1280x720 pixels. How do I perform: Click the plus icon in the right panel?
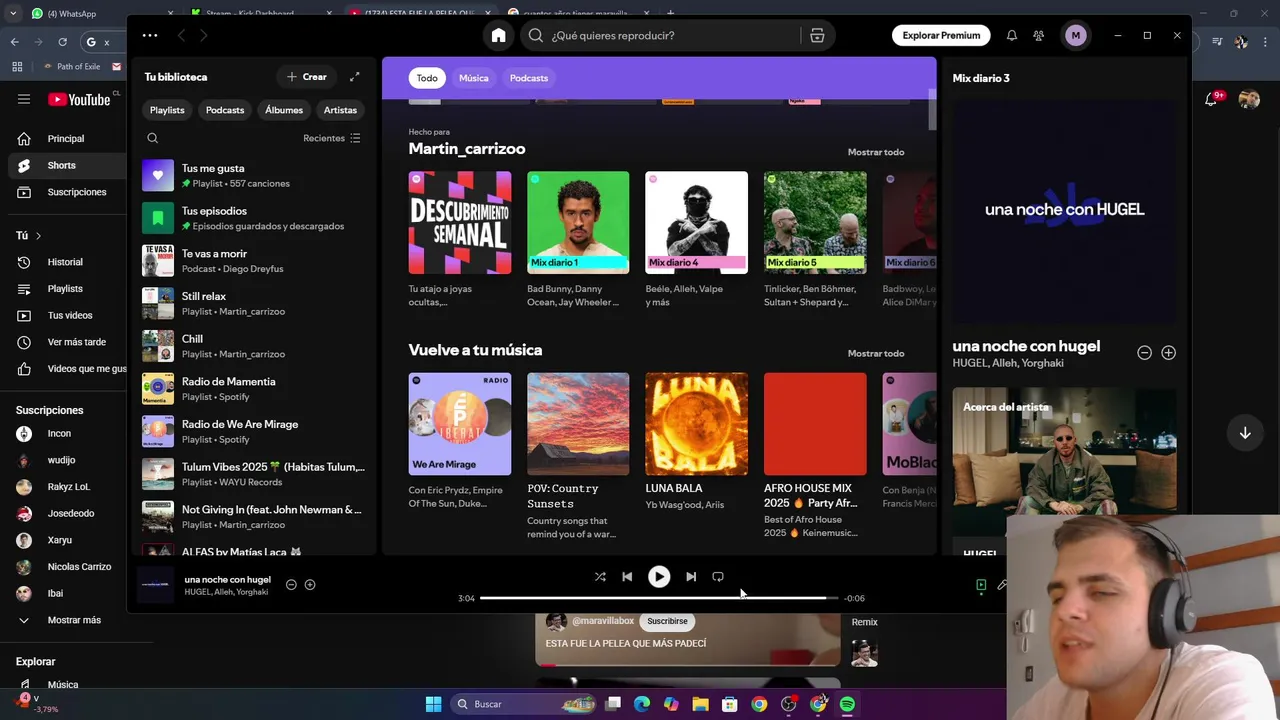coord(1168,352)
